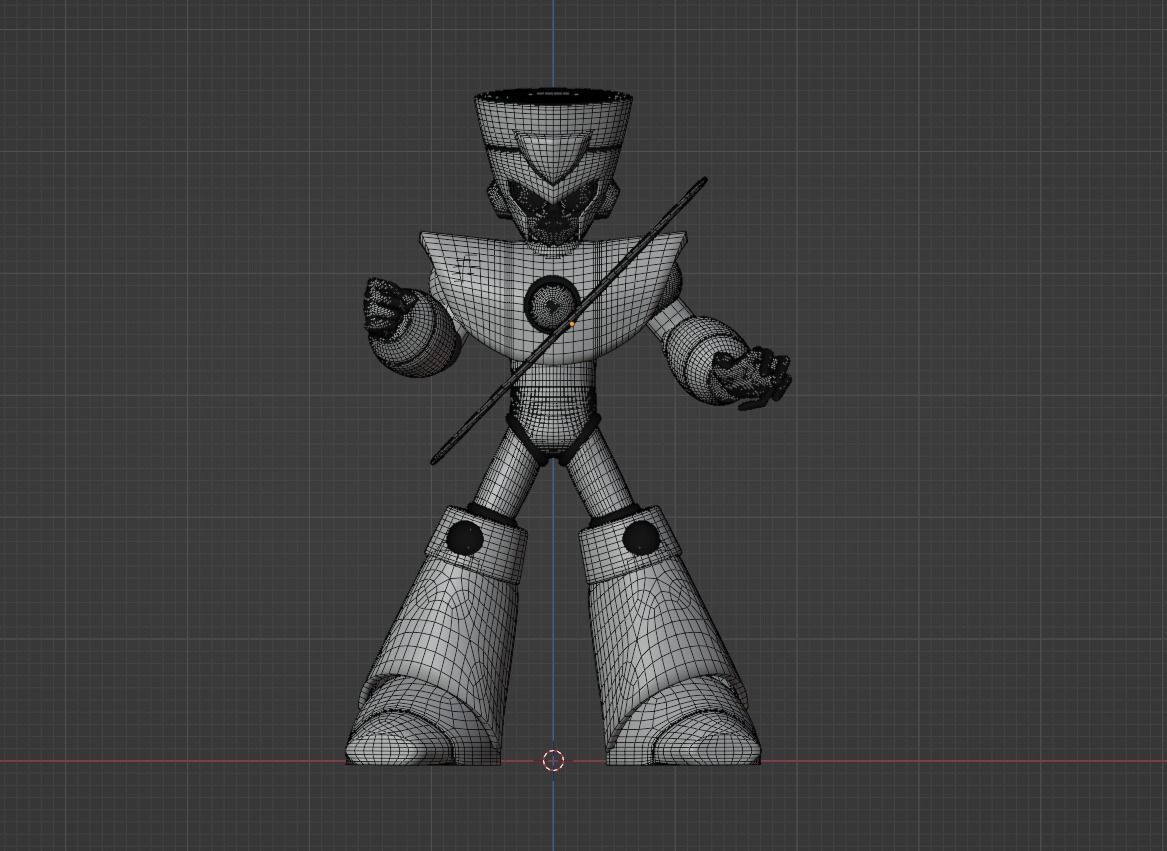Click the 3D cursor at the grid origin
This screenshot has width=1167, height=851.
[553, 760]
